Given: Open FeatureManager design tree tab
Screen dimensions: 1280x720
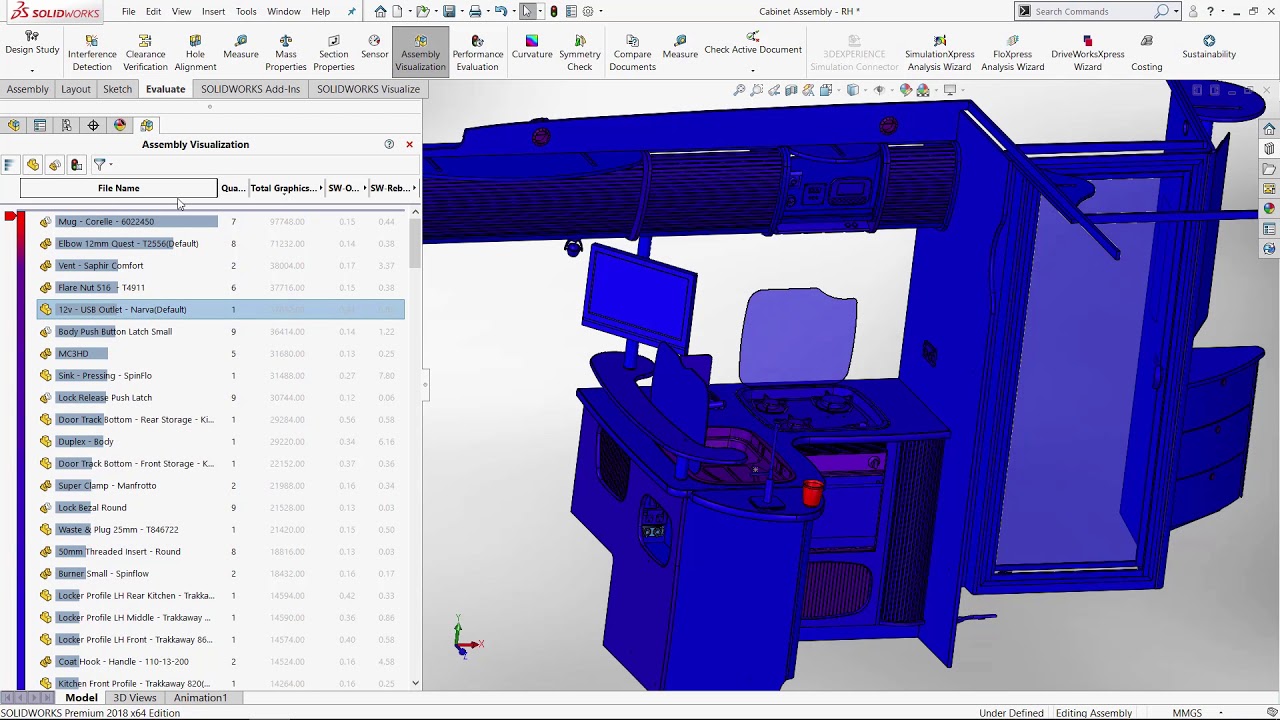Looking at the screenshot, I should (x=14, y=125).
